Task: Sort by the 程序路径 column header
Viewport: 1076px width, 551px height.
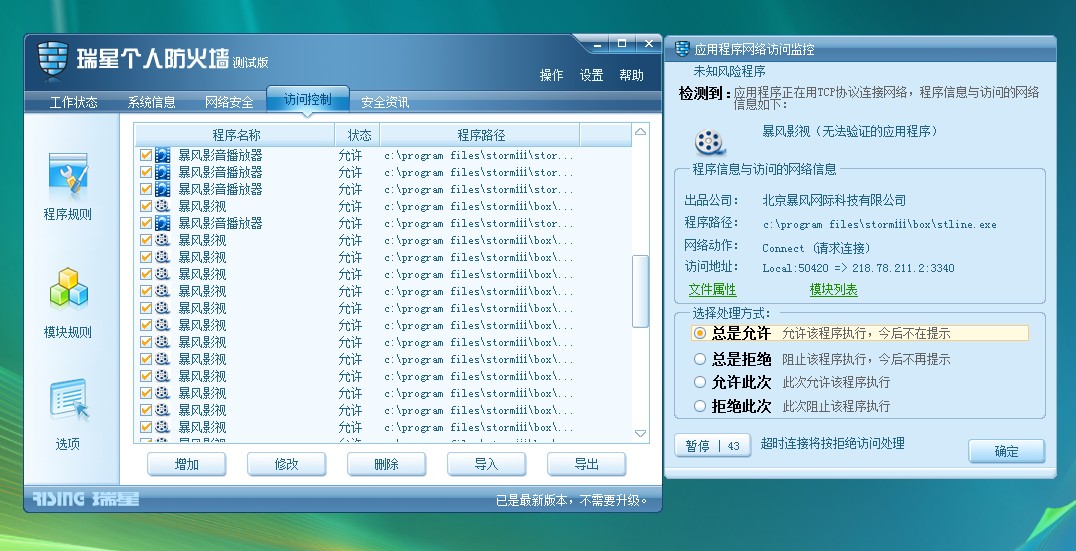Action: [480, 135]
